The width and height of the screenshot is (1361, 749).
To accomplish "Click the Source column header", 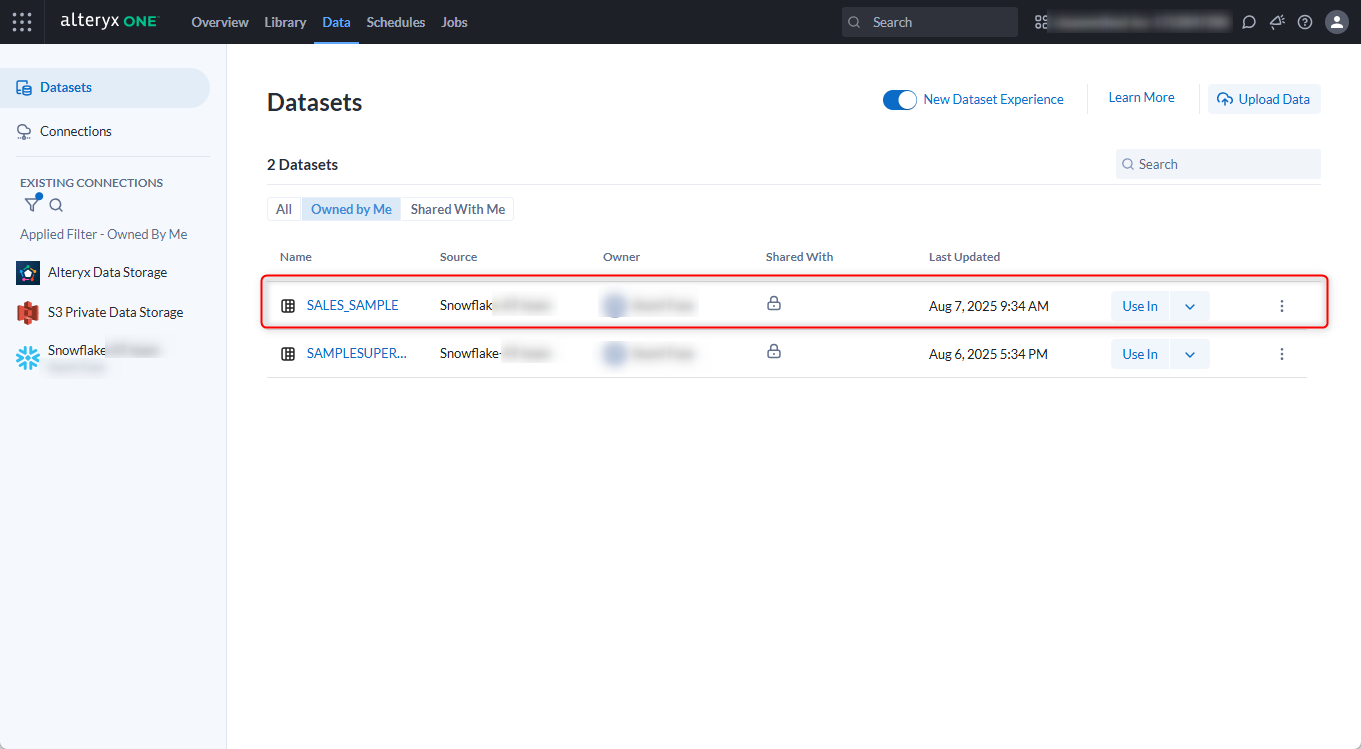I will coord(459,257).
